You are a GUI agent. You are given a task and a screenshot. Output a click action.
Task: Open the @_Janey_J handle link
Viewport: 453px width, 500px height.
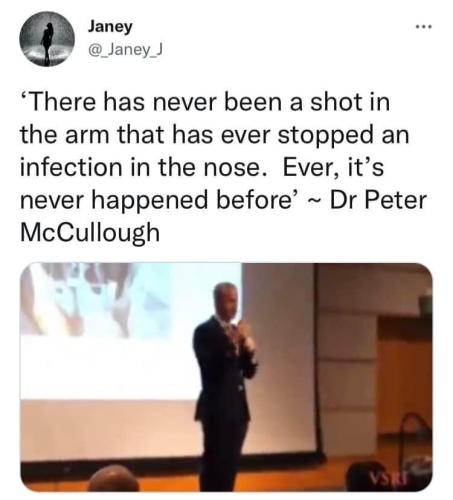coord(125,50)
